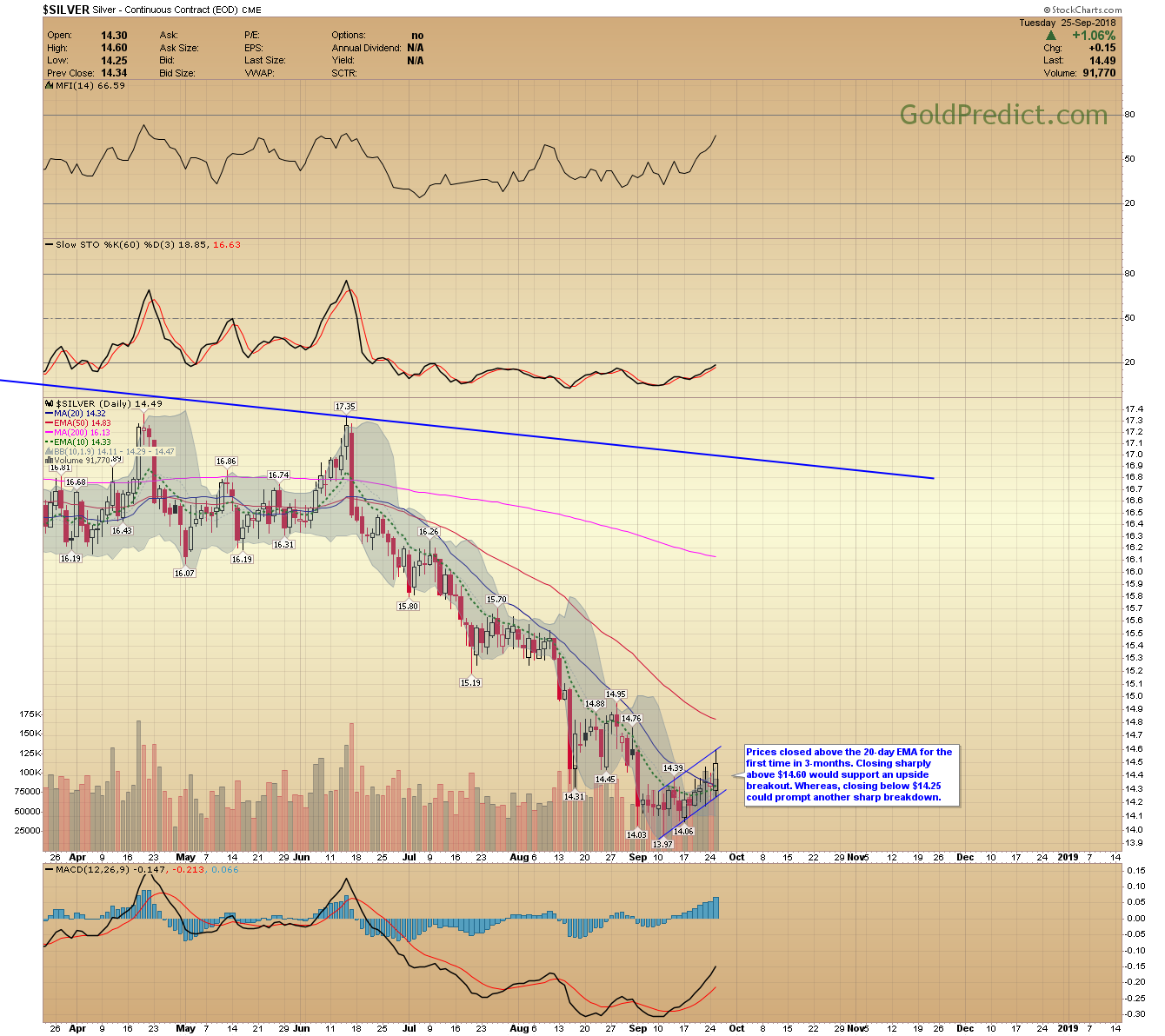Click the "-0.30" MACD axis label
The image size is (1165, 1036).
pyautogui.click(x=1135, y=1014)
